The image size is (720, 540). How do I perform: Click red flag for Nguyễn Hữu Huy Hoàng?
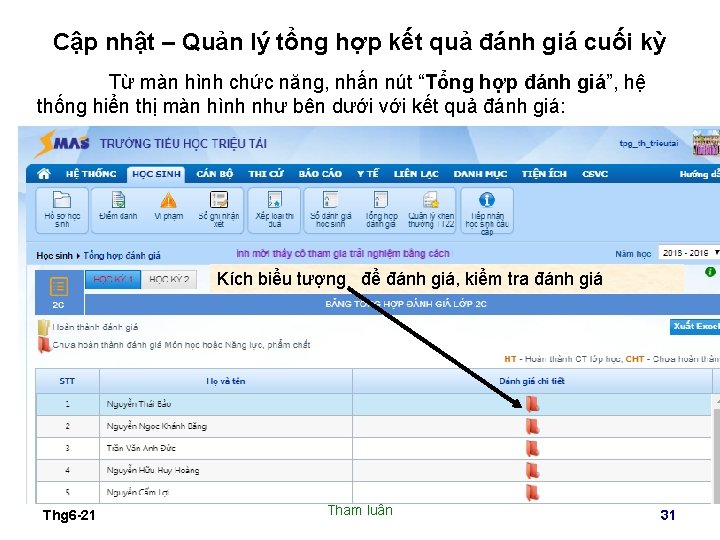pyautogui.click(x=532, y=470)
